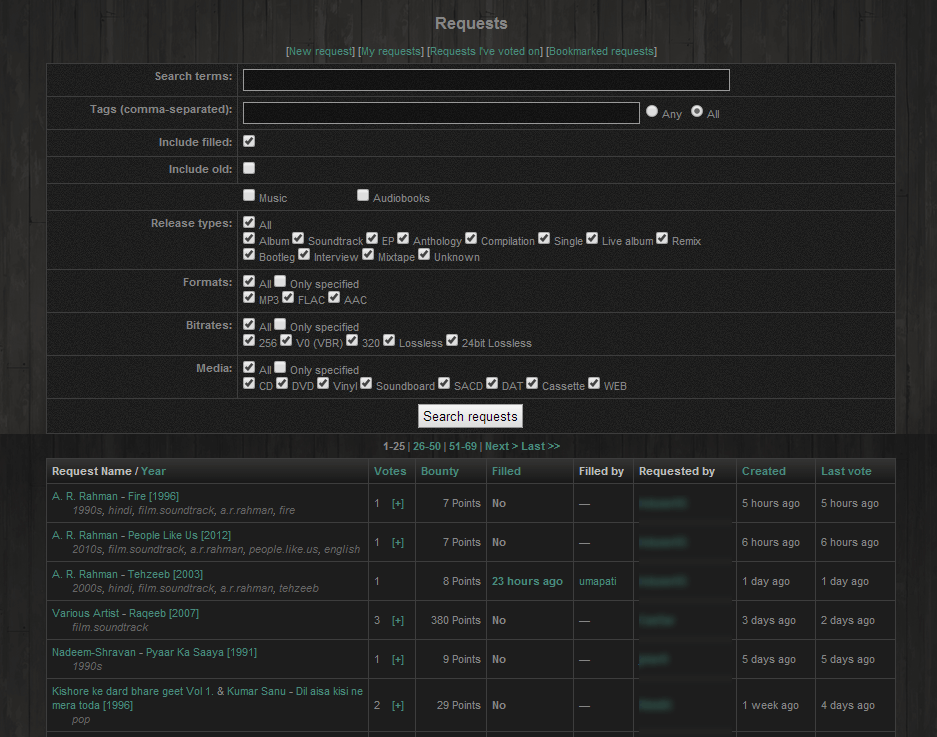
Task: Uncheck the V0 (VBR) bitrate checkbox
Action: [x=286, y=340]
